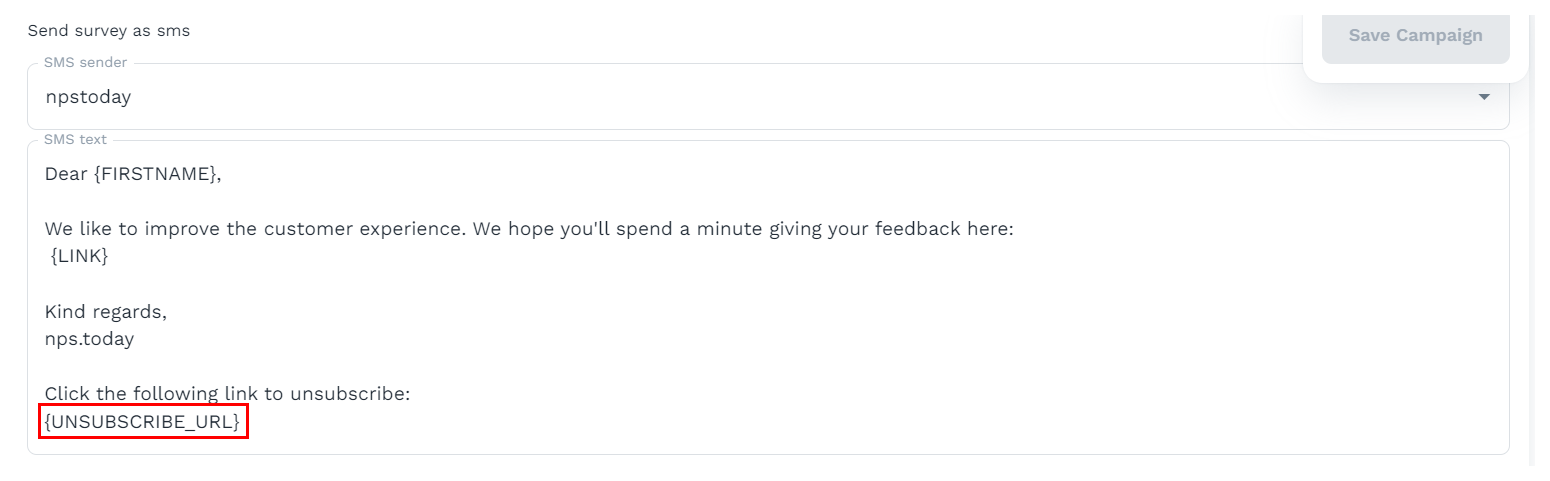Expand the SMS sender dropdown arrow

click(x=1484, y=97)
